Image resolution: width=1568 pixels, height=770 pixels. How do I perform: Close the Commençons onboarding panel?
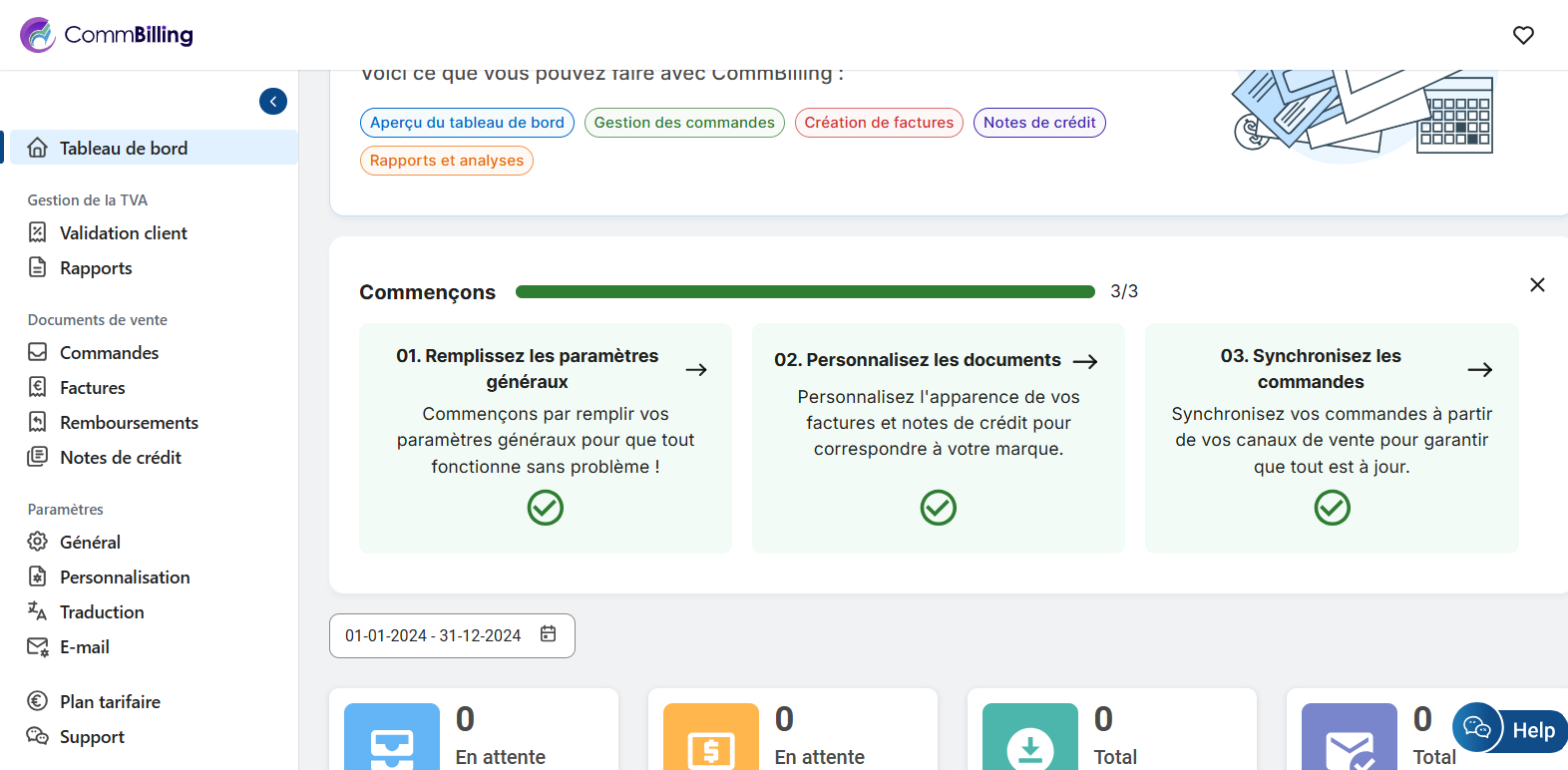1537,285
